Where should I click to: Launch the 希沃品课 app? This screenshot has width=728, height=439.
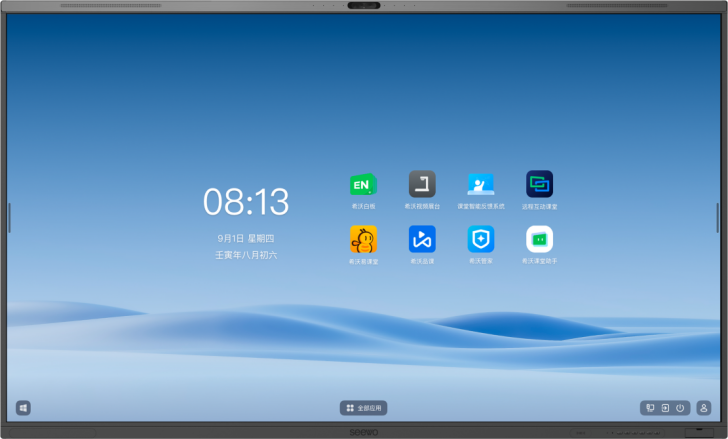[422, 239]
